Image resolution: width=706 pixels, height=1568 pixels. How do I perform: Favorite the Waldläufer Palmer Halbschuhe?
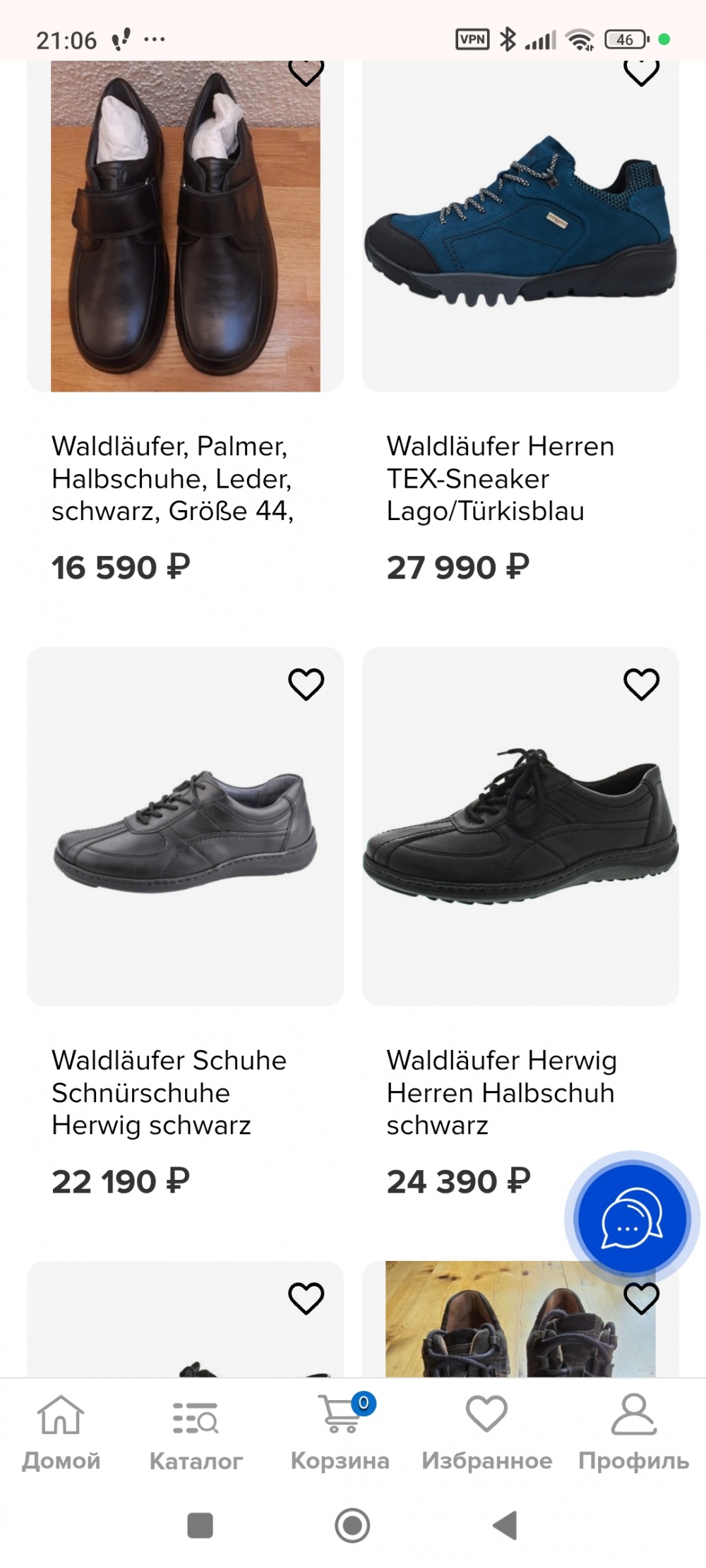pos(306,72)
